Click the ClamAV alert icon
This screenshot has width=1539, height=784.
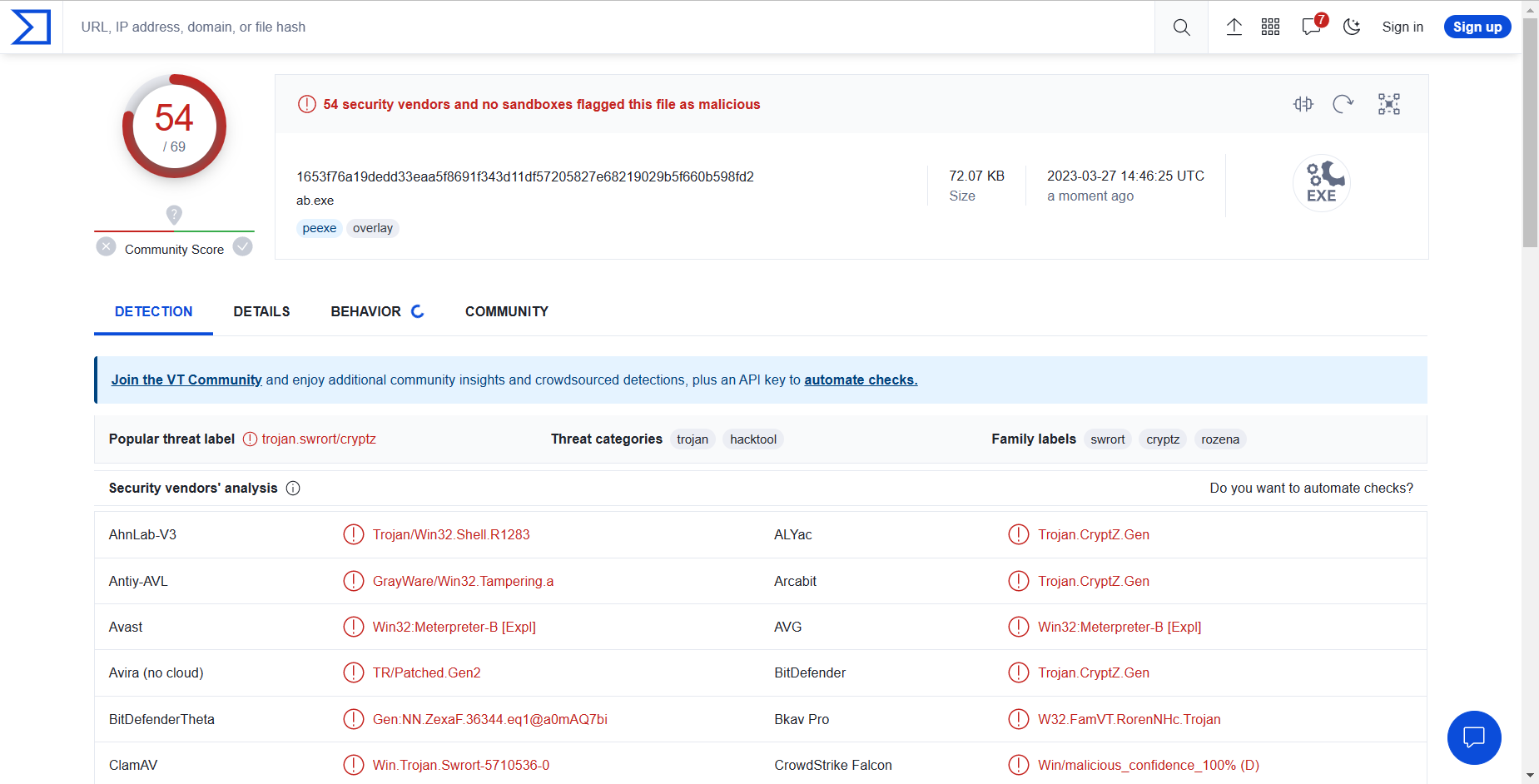354,765
